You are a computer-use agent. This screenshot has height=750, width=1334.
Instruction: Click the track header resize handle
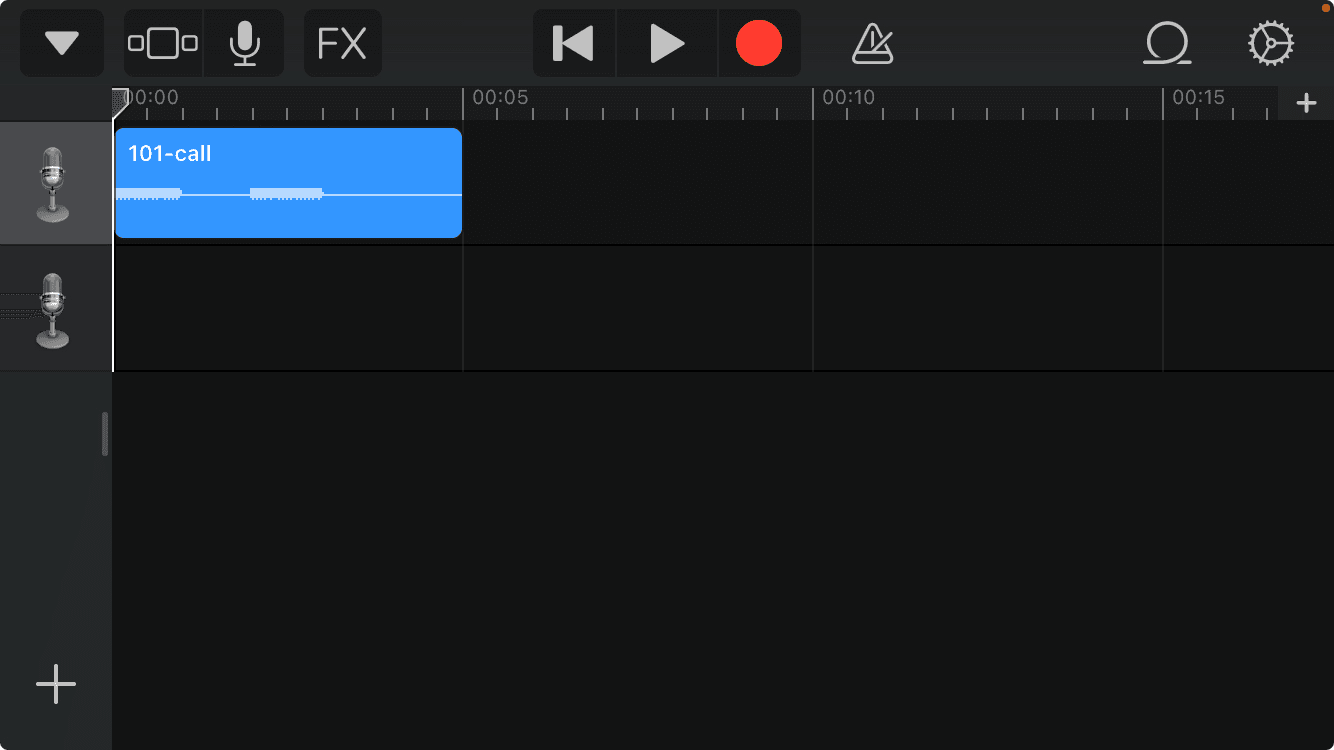(x=105, y=434)
